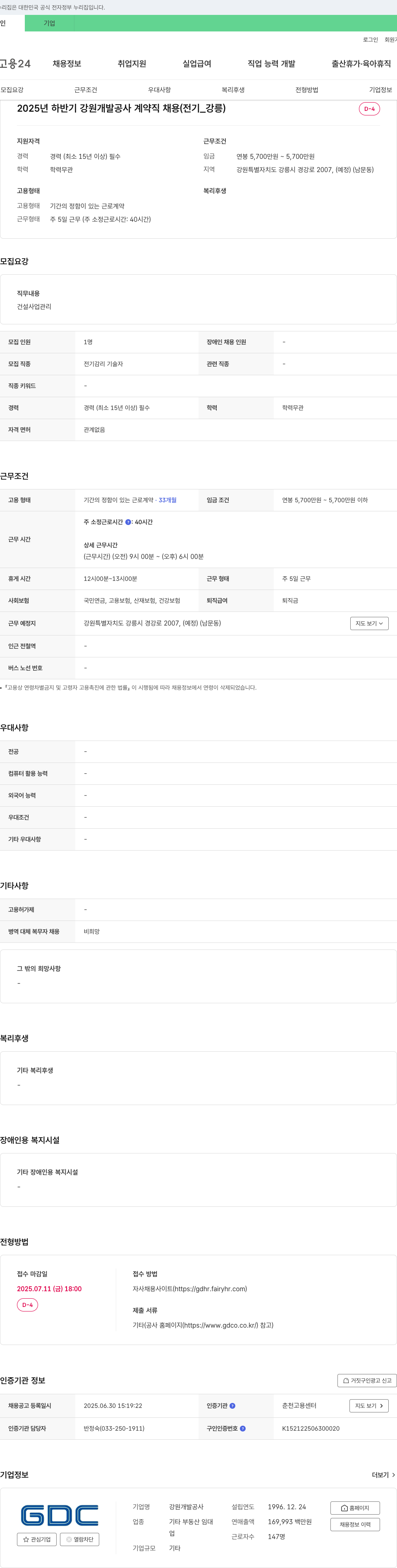Screen dimensions: 397x1568
Task: Click the 더보기 link in 기업정보
Action: 384,1475
